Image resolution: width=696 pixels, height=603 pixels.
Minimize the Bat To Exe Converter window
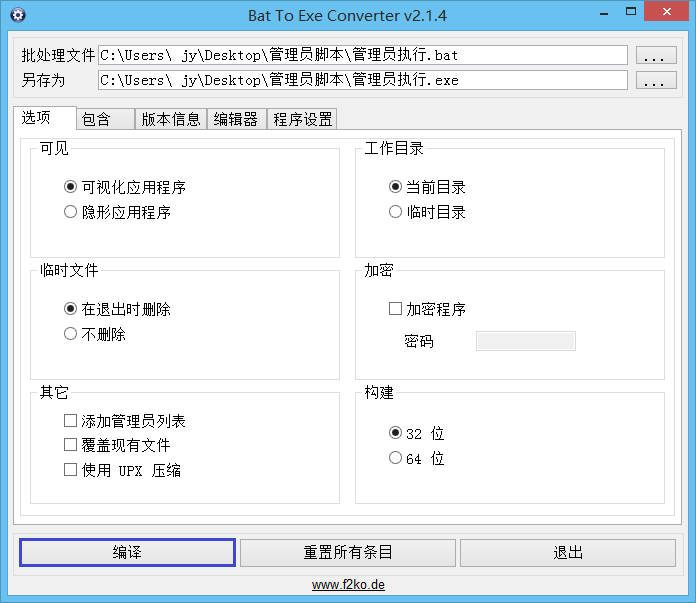604,12
